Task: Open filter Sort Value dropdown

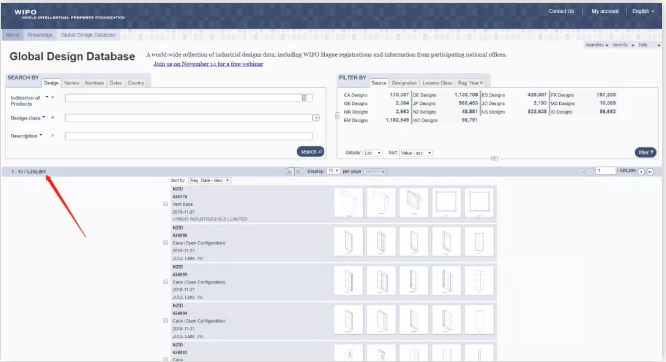Action: [416, 153]
